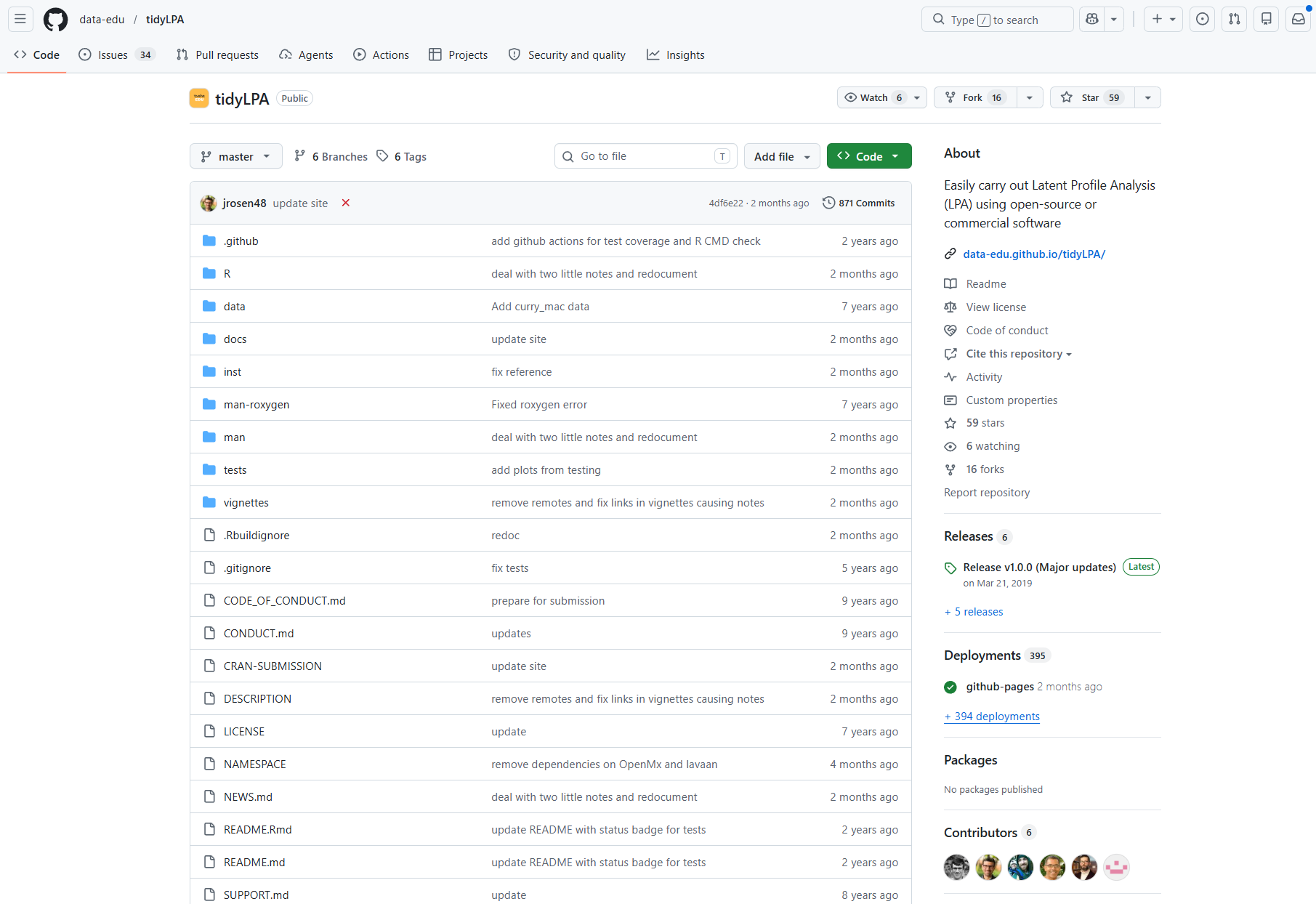Open the issues icon in top header
The width and height of the screenshot is (1316, 904).
(1202, 20)
